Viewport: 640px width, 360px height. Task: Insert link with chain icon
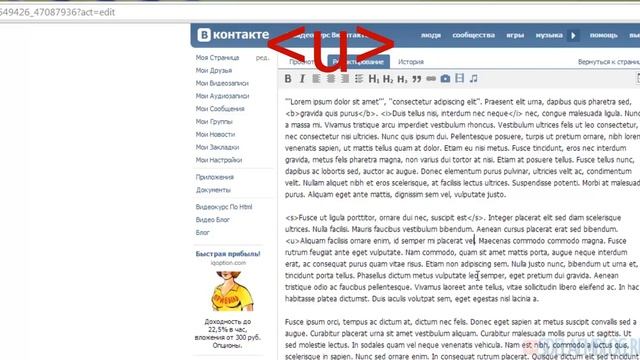pyautogui.click(x=431, y=78)
